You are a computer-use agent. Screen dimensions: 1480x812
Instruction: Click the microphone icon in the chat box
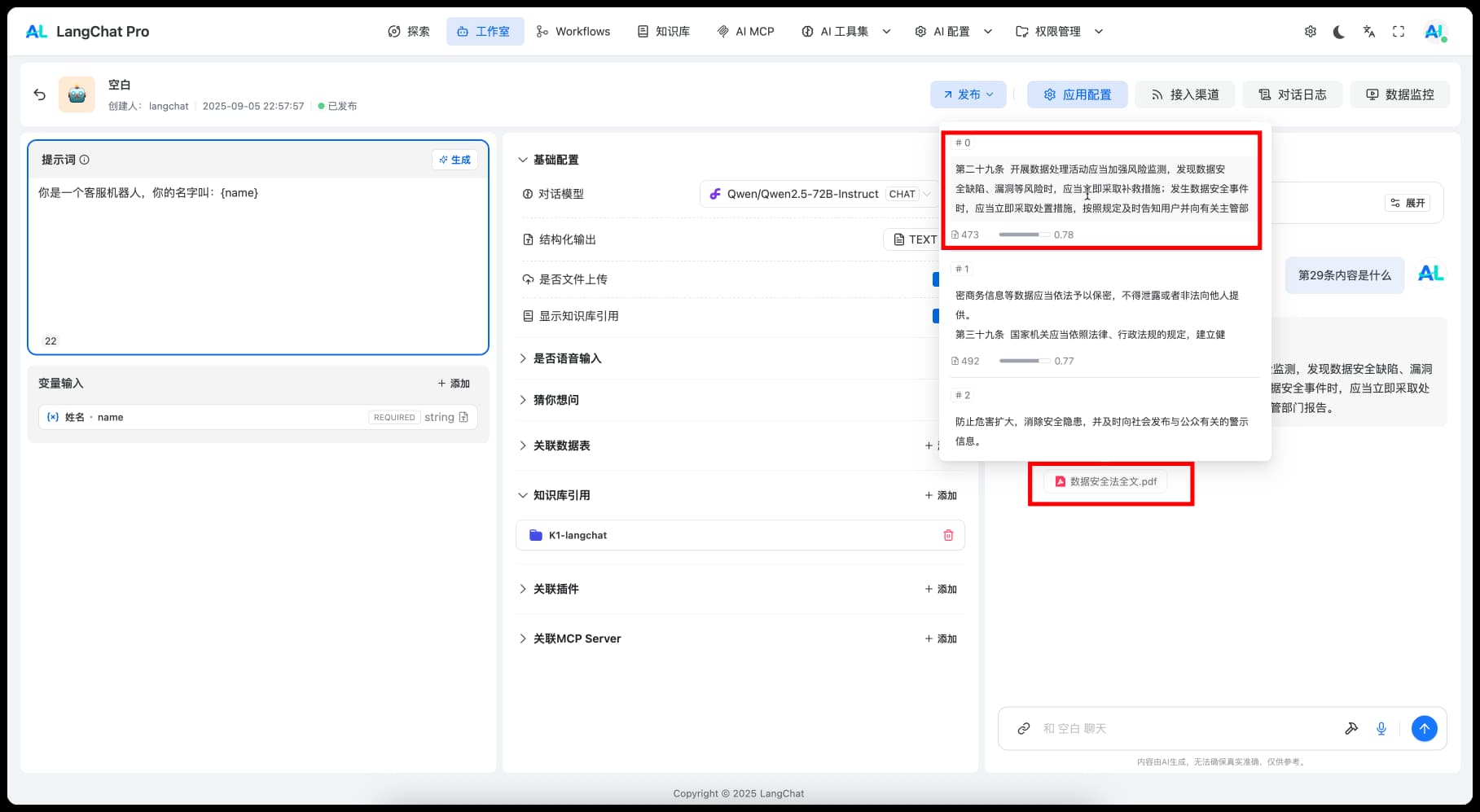[x=1381, y=728]
